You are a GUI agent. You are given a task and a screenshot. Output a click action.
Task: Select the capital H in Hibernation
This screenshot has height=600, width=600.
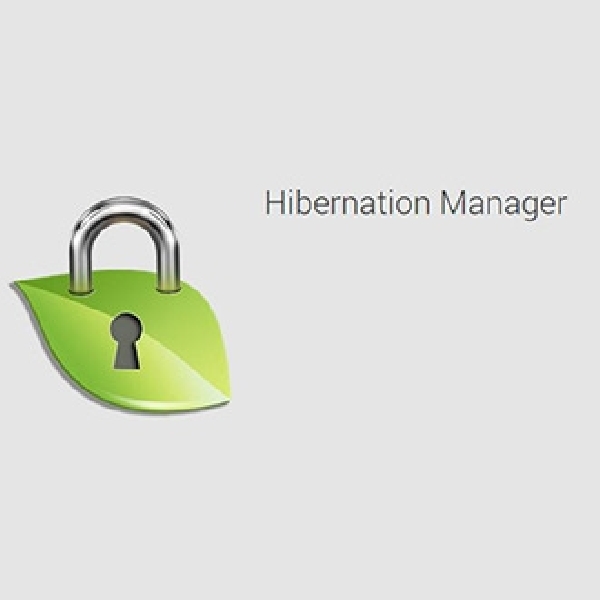[x=276, y=203]
